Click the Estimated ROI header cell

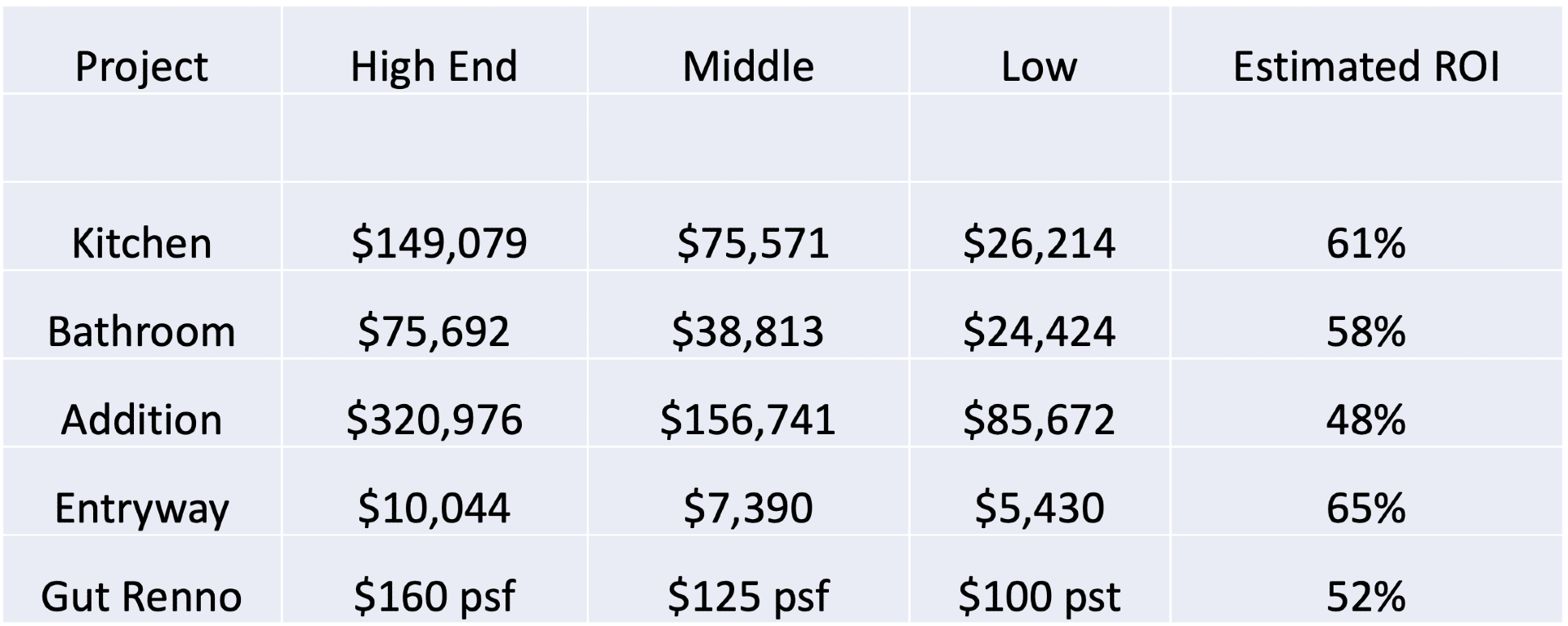coord(1365,66)
